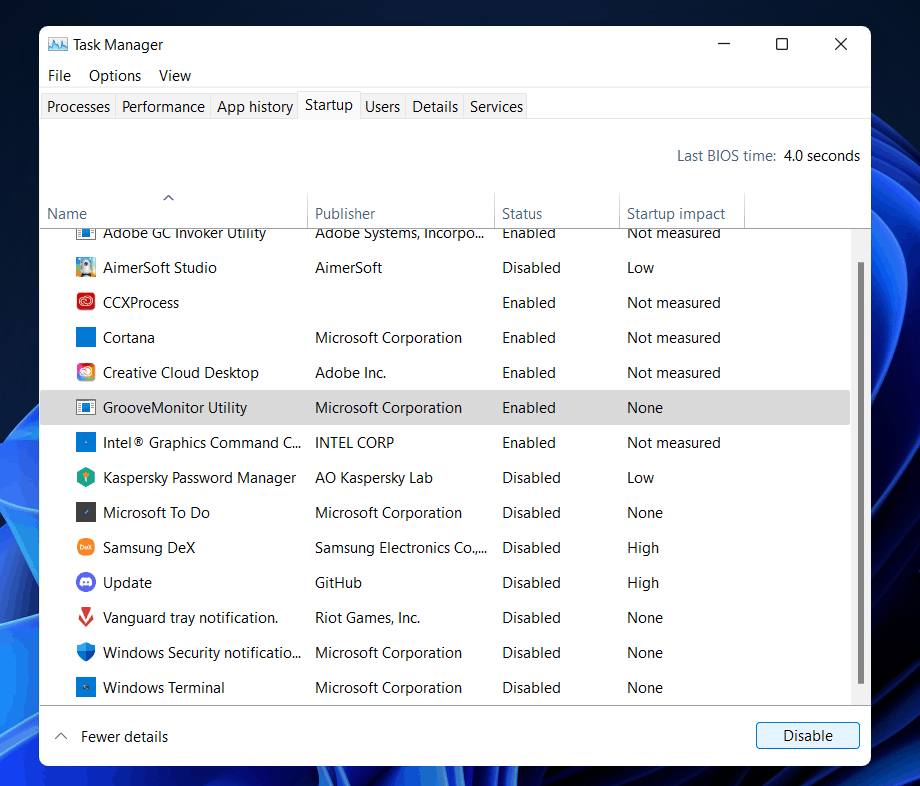Open the Options menu

point(115,76)
